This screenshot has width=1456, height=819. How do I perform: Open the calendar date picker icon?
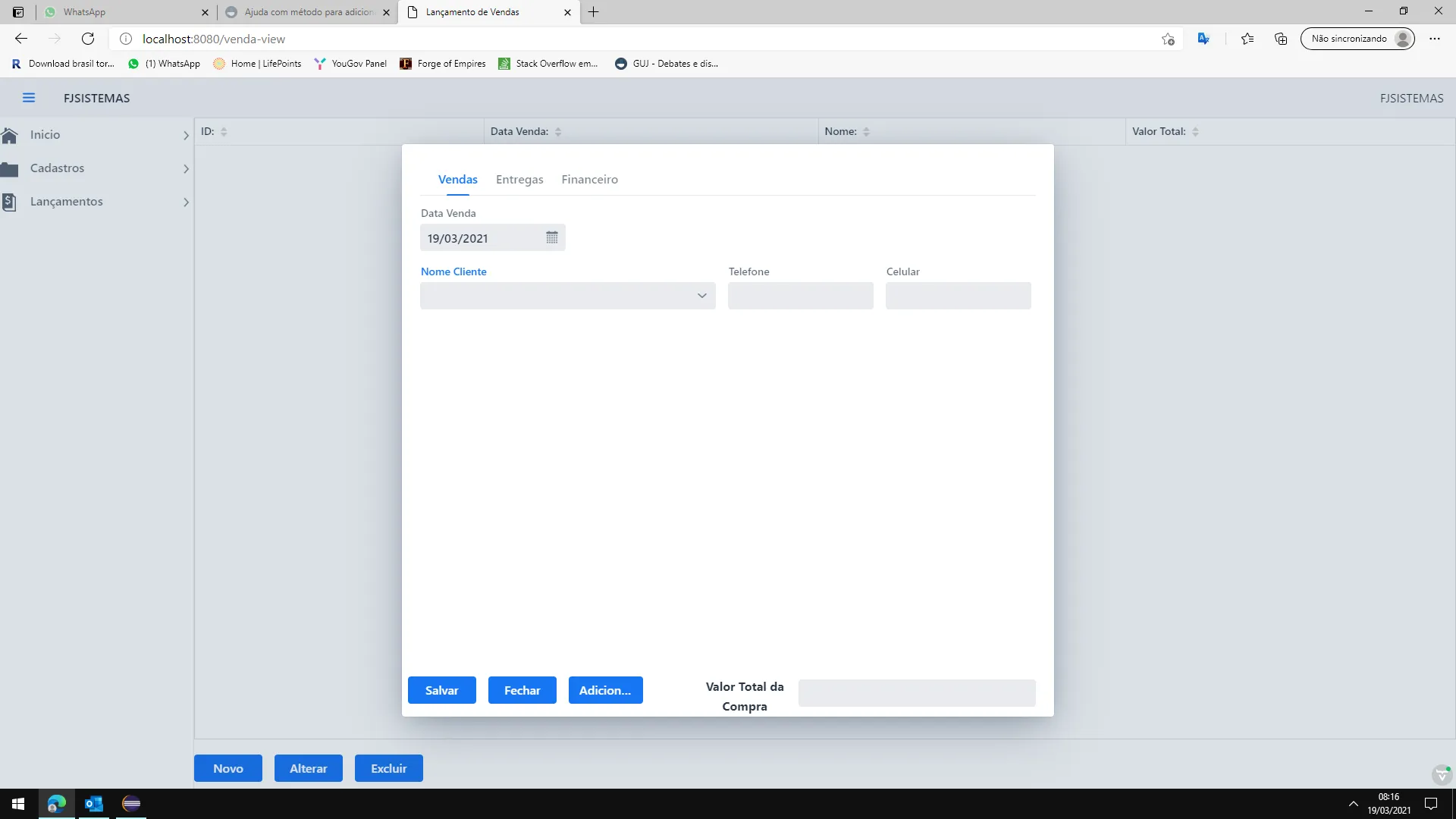tap(551, 238)
